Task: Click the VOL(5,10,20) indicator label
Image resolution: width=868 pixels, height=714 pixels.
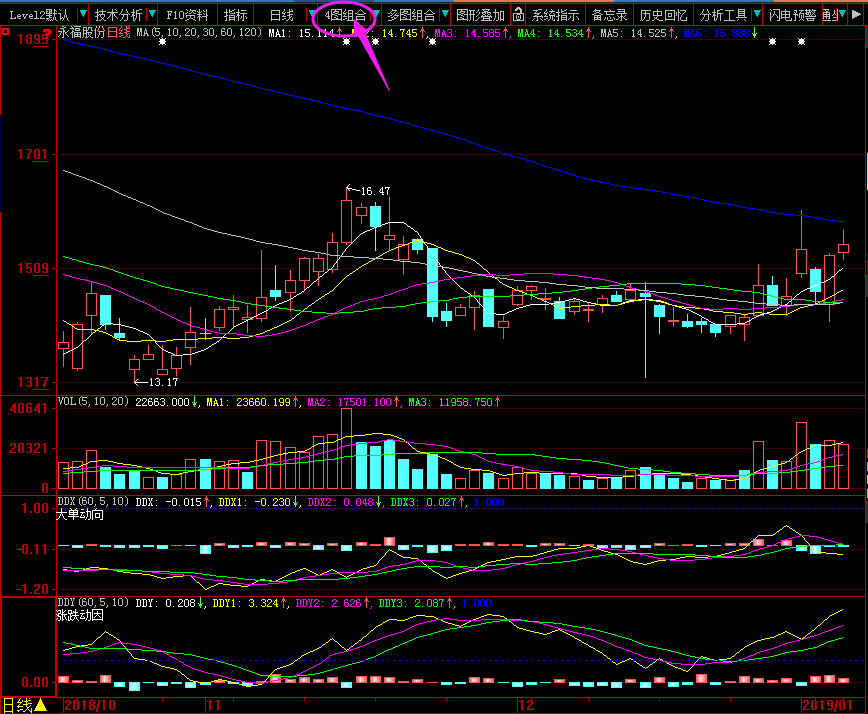Action: click(x=94, y=401)
